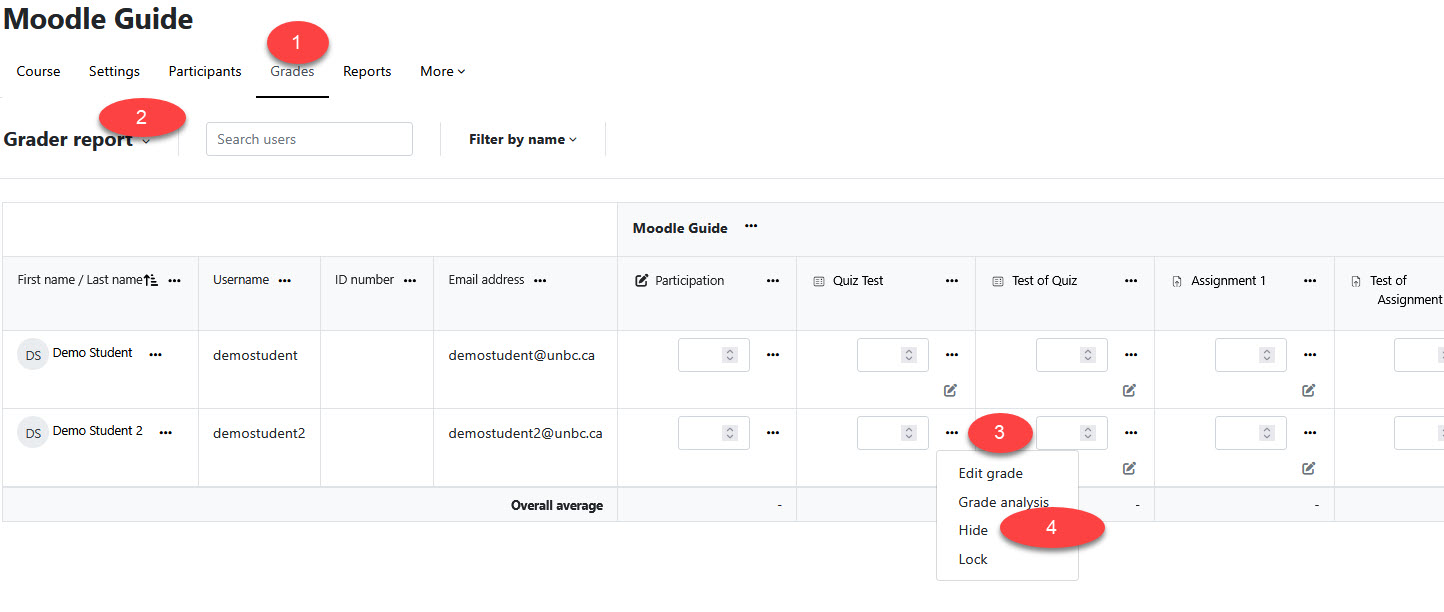Screen dimensions: 1444x612
Task: Select Lock in the grade context menu
Action: click(x=973, y=560)
